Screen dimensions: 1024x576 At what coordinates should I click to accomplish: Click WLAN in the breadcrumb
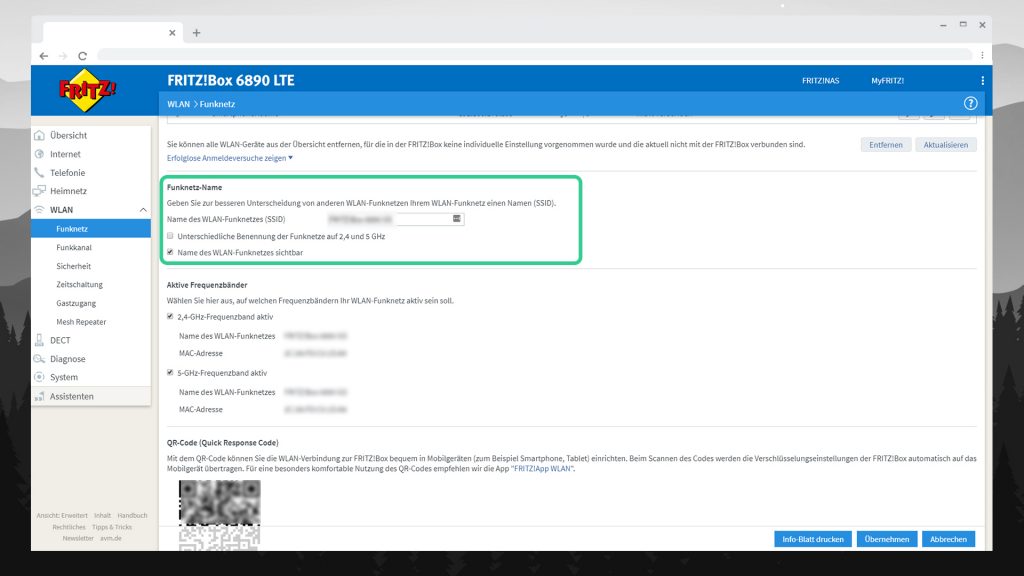click(178, 104)
